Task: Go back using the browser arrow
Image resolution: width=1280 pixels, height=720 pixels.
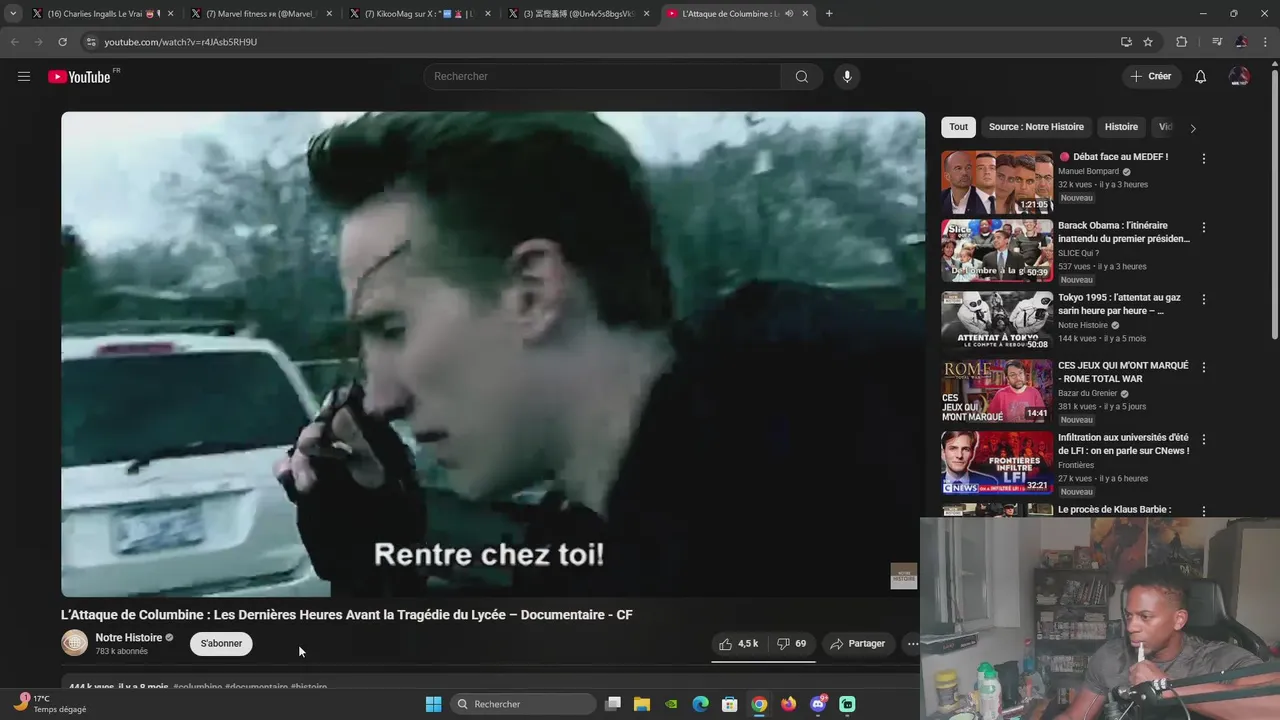Action: click(14, 42)
